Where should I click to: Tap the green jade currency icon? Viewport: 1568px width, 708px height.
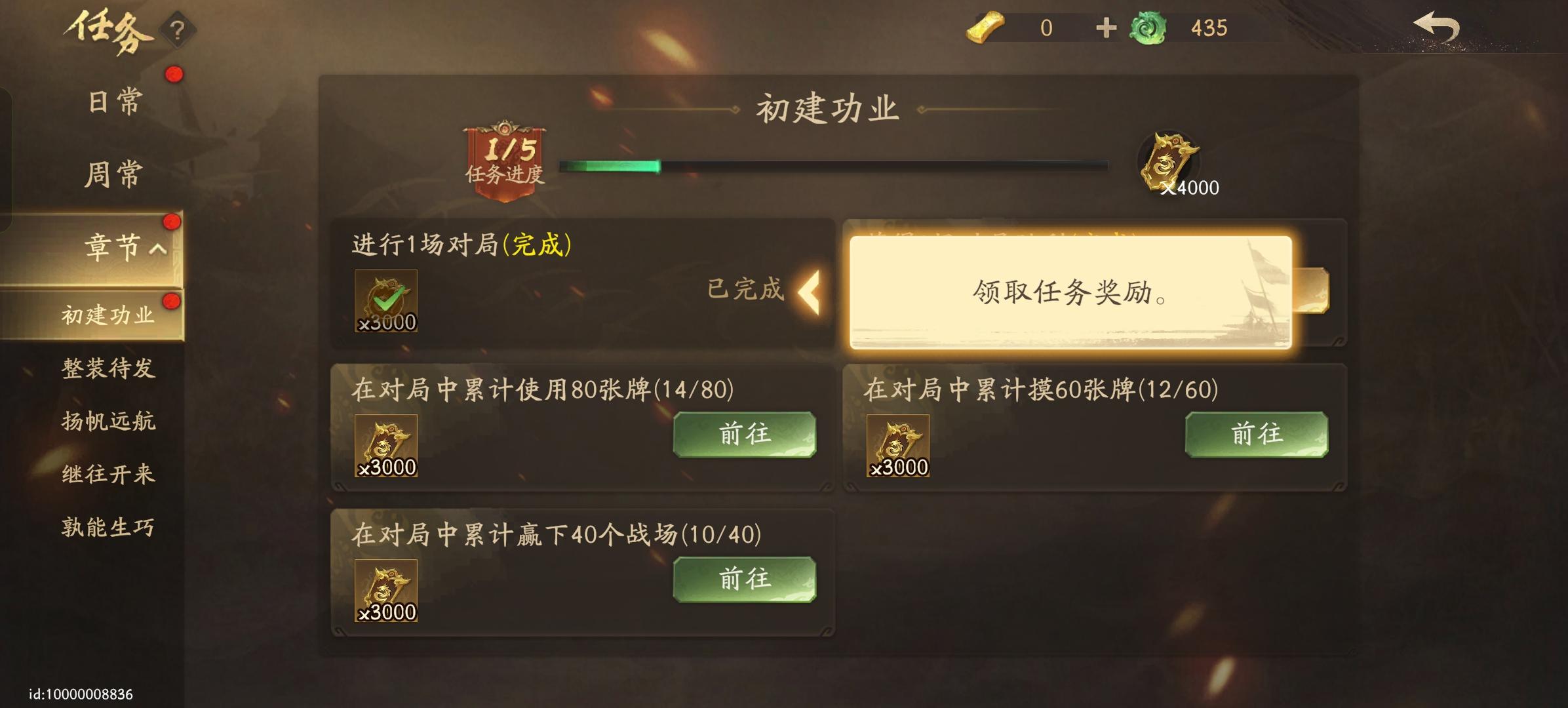coord(1148,28)
